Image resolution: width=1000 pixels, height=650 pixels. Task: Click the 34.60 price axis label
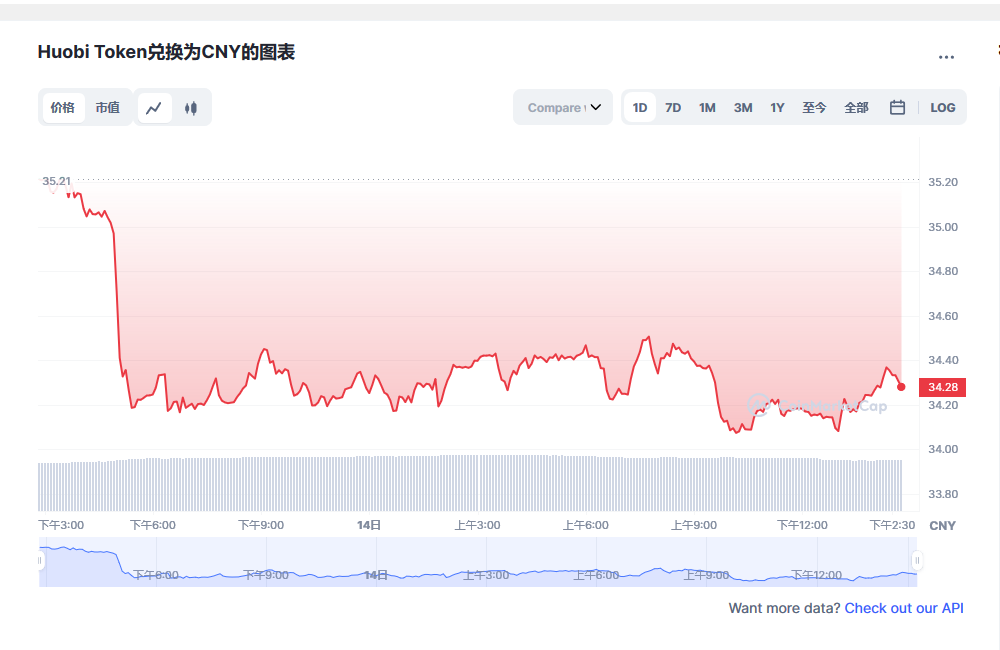tap(943, 316)
